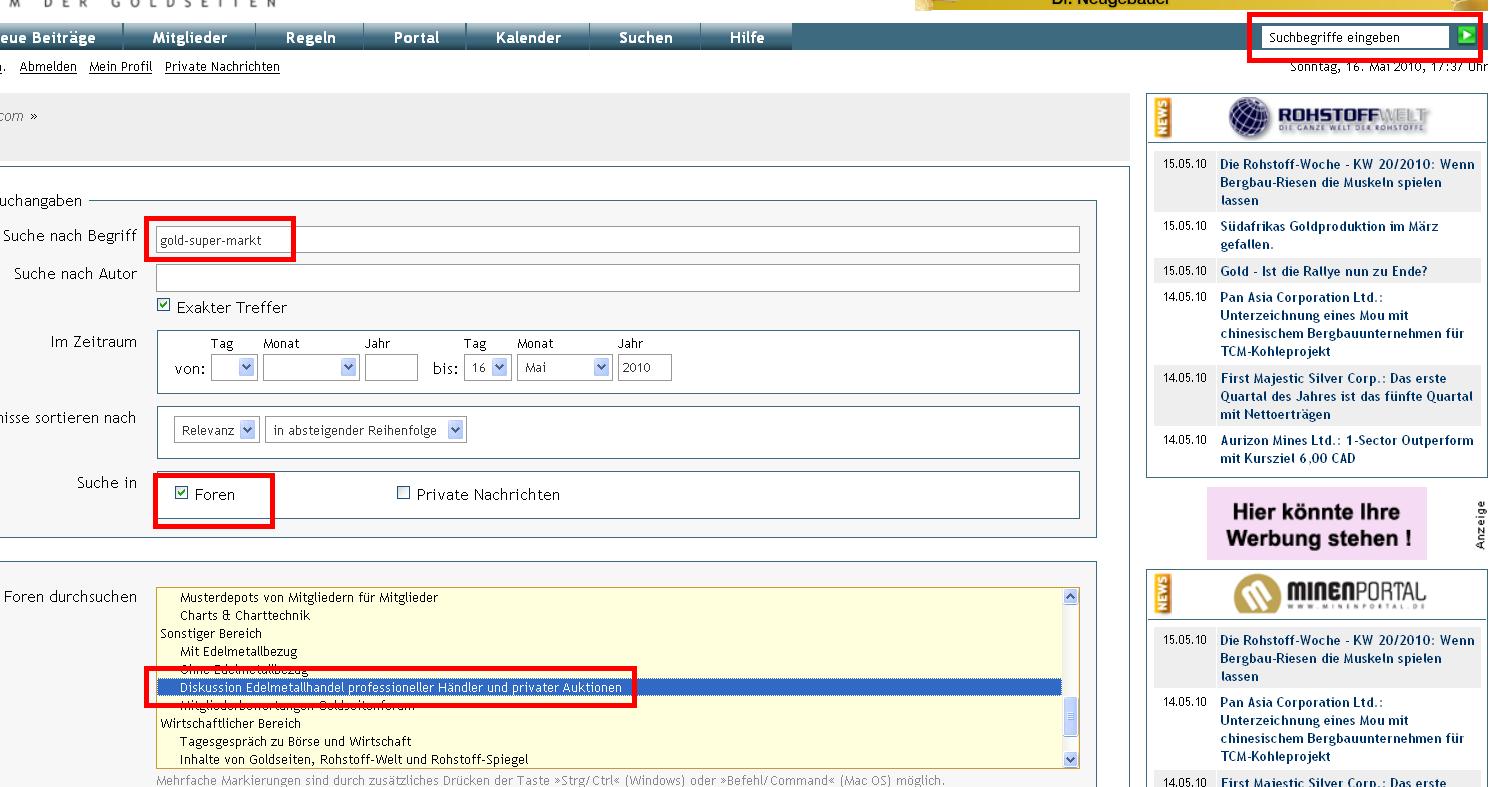Toggle the Exakter Treffer checkbox

(x=164, y=306)
